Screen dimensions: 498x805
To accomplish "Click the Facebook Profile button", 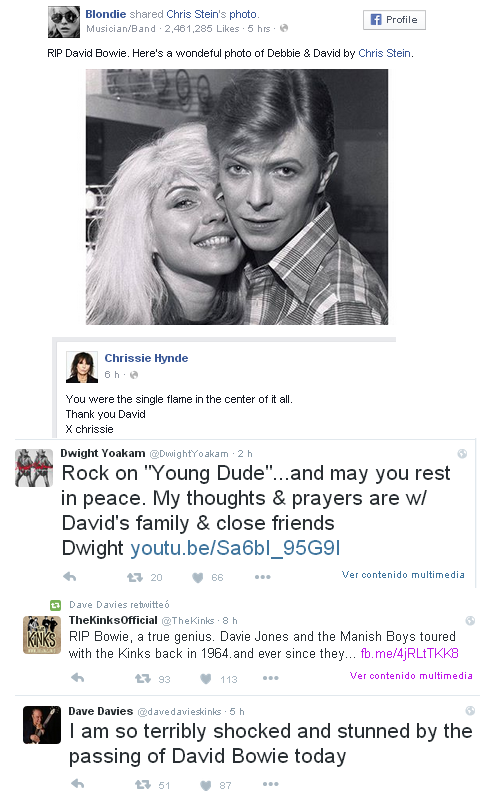I will (394, 20).
